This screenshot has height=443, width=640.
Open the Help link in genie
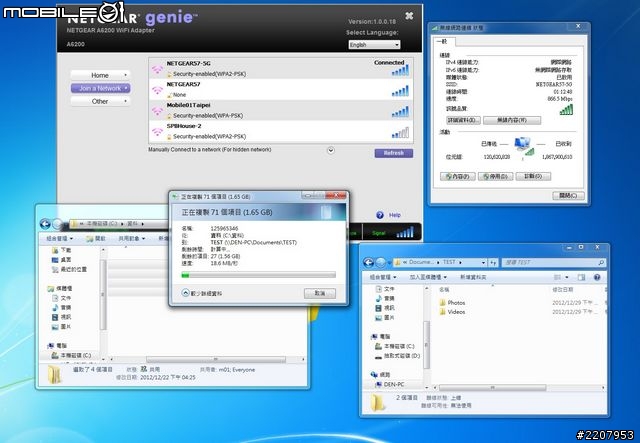pyautogui.click(x=395, y=215)
